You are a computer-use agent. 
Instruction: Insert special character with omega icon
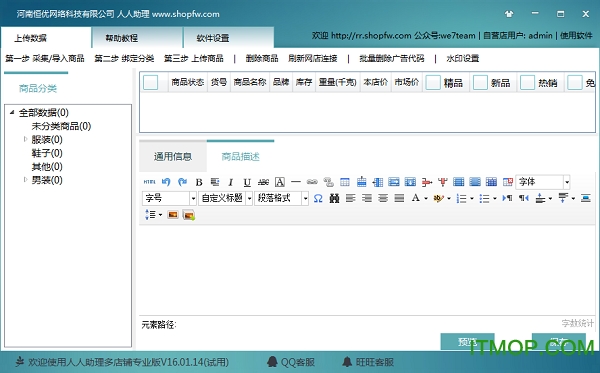pos(318,198)
